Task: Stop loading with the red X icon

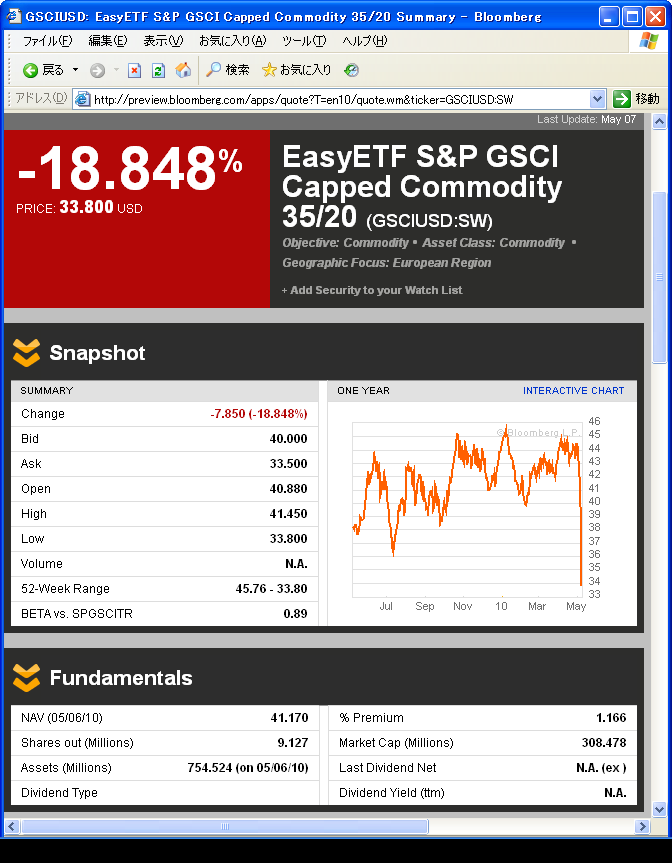Action: point(135,70)
